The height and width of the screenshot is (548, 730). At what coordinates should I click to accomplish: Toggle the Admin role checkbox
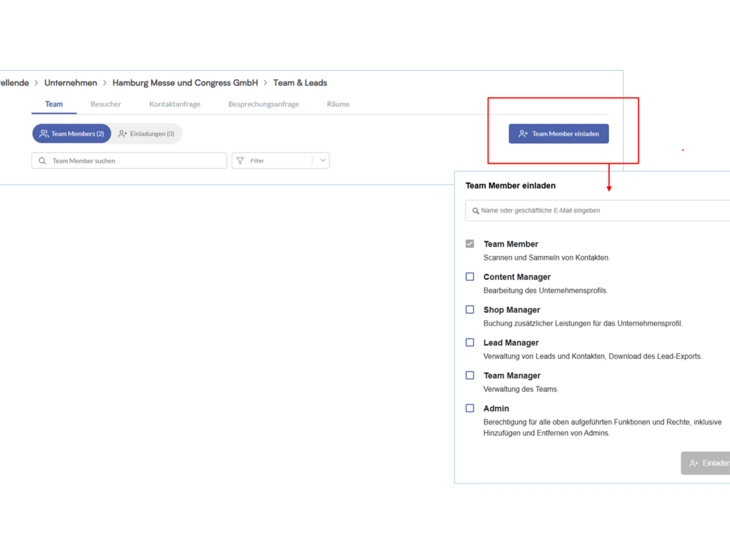coord(470,408)
